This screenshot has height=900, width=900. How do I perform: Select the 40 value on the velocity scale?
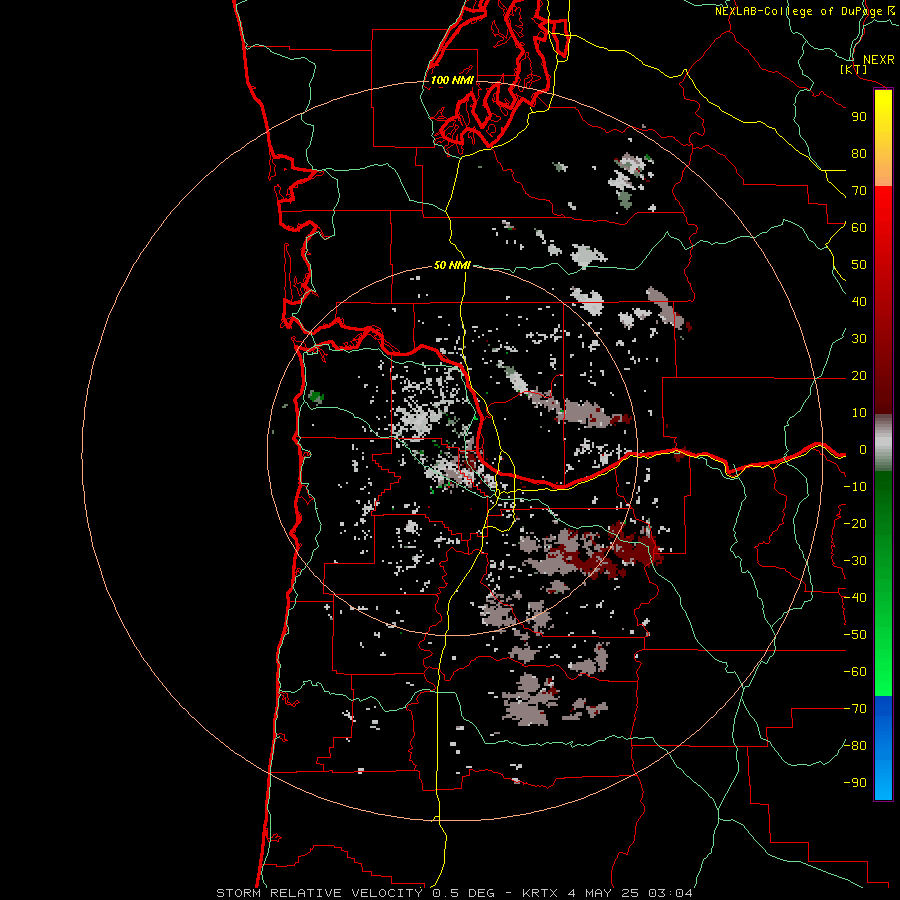859,301
